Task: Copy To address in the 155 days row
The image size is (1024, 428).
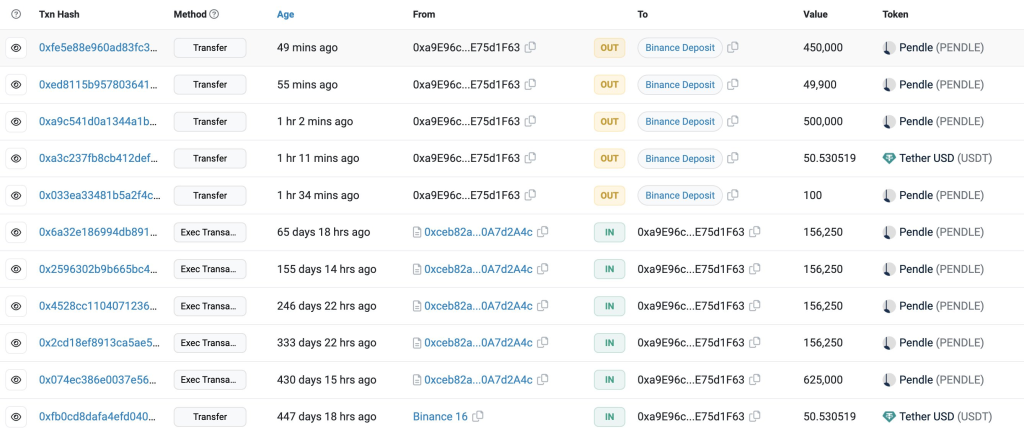Action: click(x=755, y=269)
